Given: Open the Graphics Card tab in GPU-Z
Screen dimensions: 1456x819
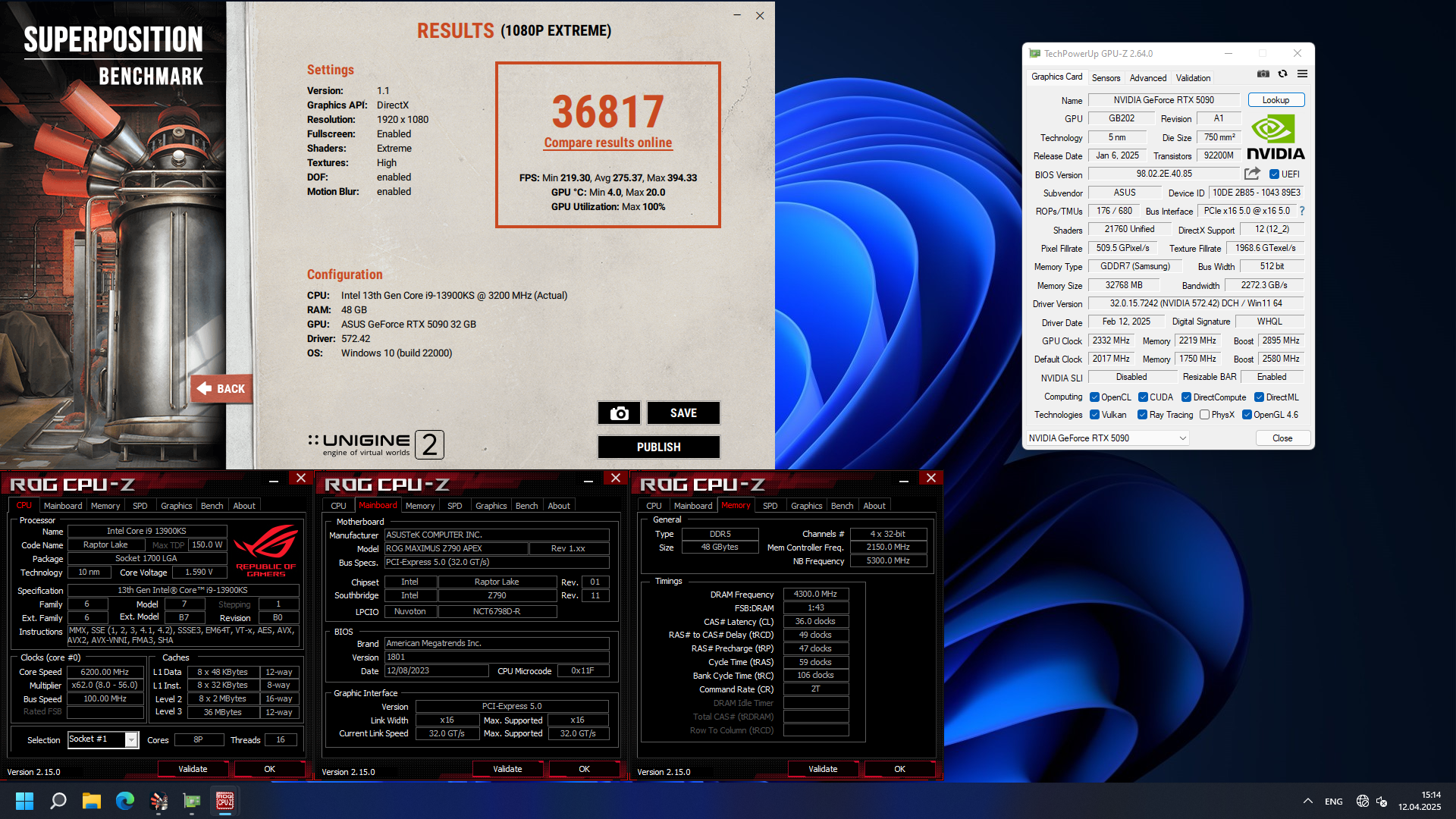Looking at the screenshot, I should click(1056, 77).
